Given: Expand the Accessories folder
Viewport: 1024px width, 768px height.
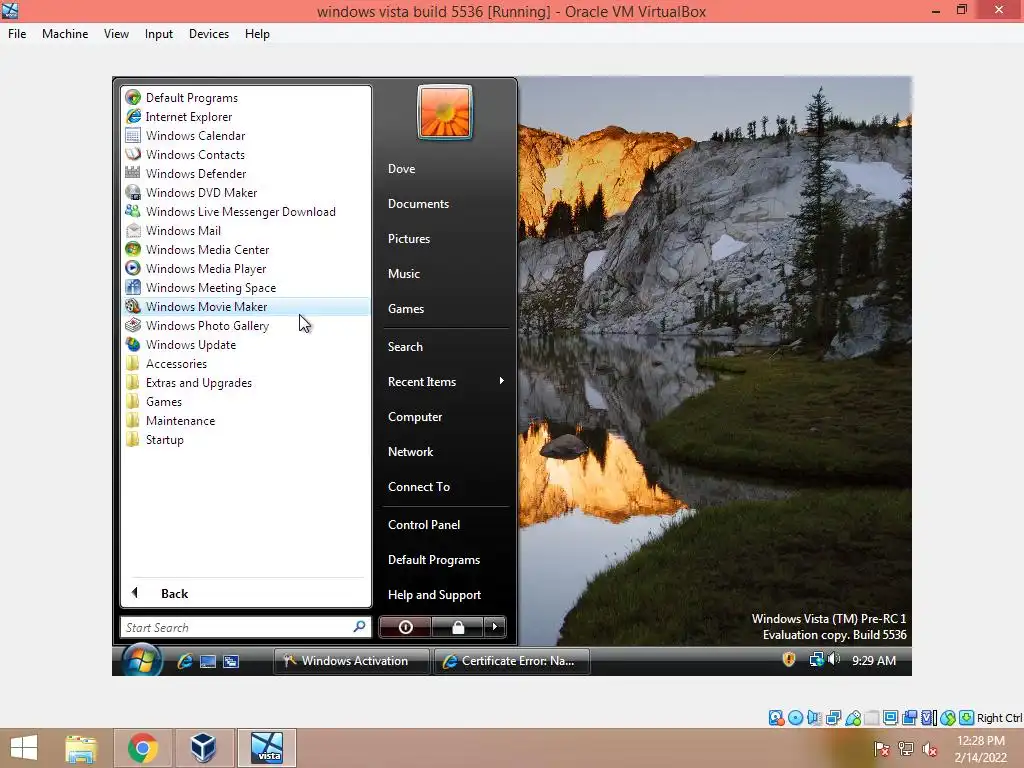Looking at the screenshot, I should [x=246, y=363].
